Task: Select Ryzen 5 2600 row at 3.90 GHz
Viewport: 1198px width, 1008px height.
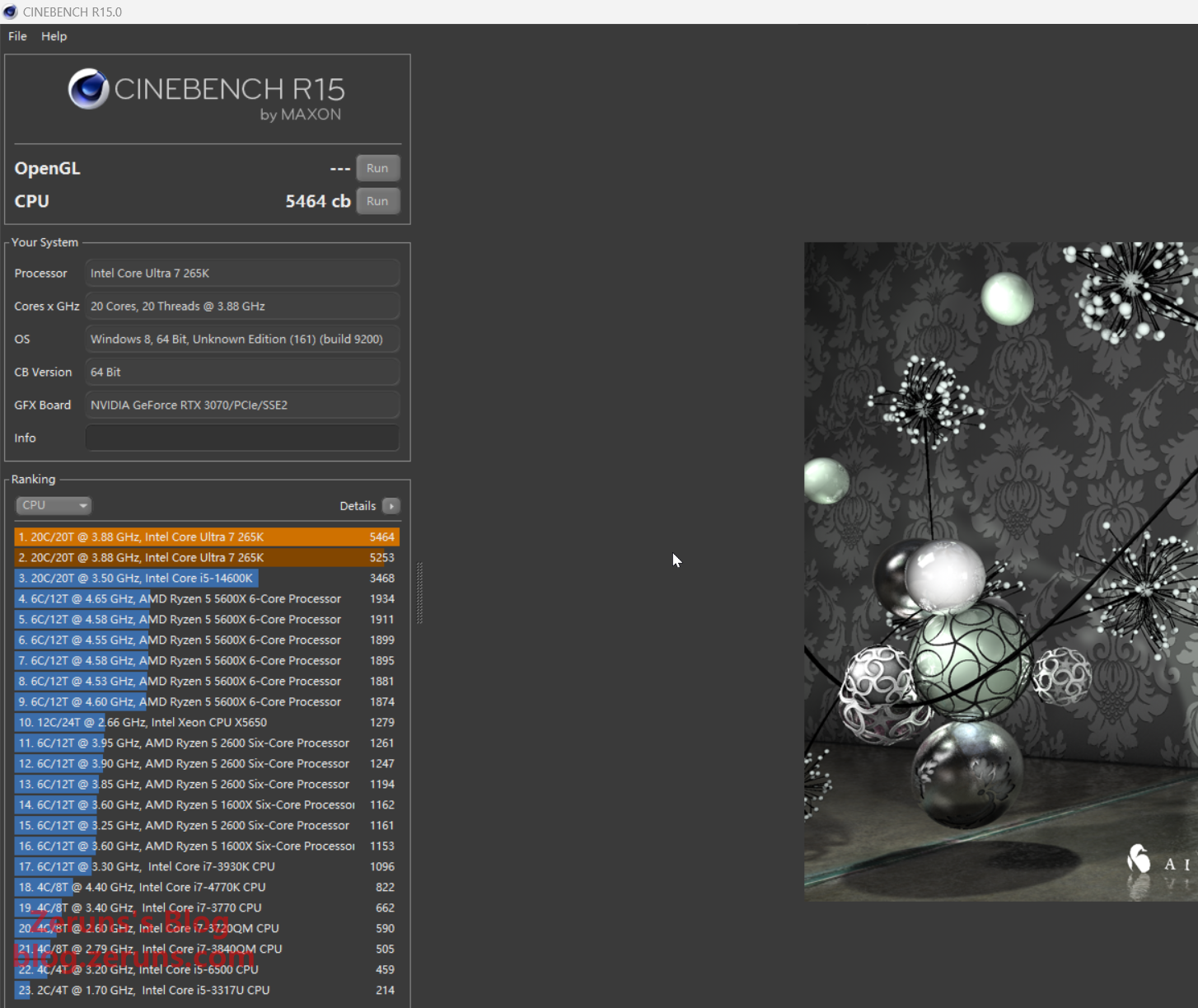Action: [207, 763]
